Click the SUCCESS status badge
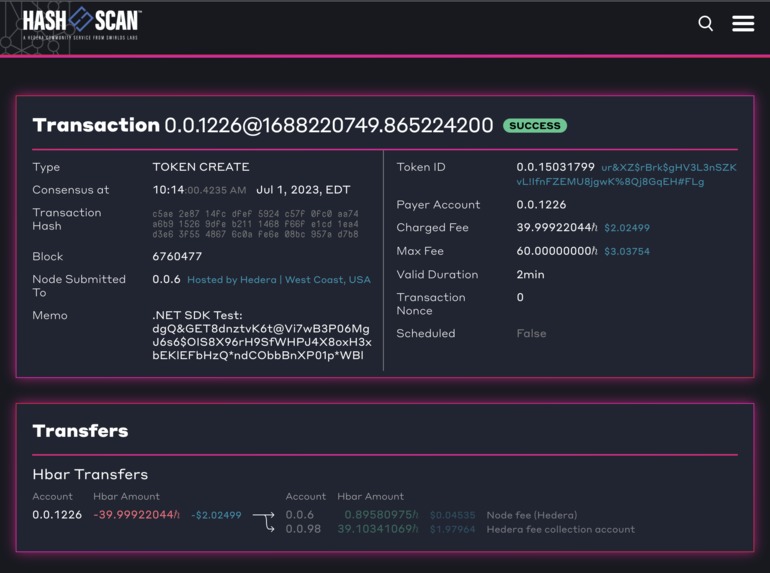The width and height of the screenshot is (770, 573). [x=535, y=126]
